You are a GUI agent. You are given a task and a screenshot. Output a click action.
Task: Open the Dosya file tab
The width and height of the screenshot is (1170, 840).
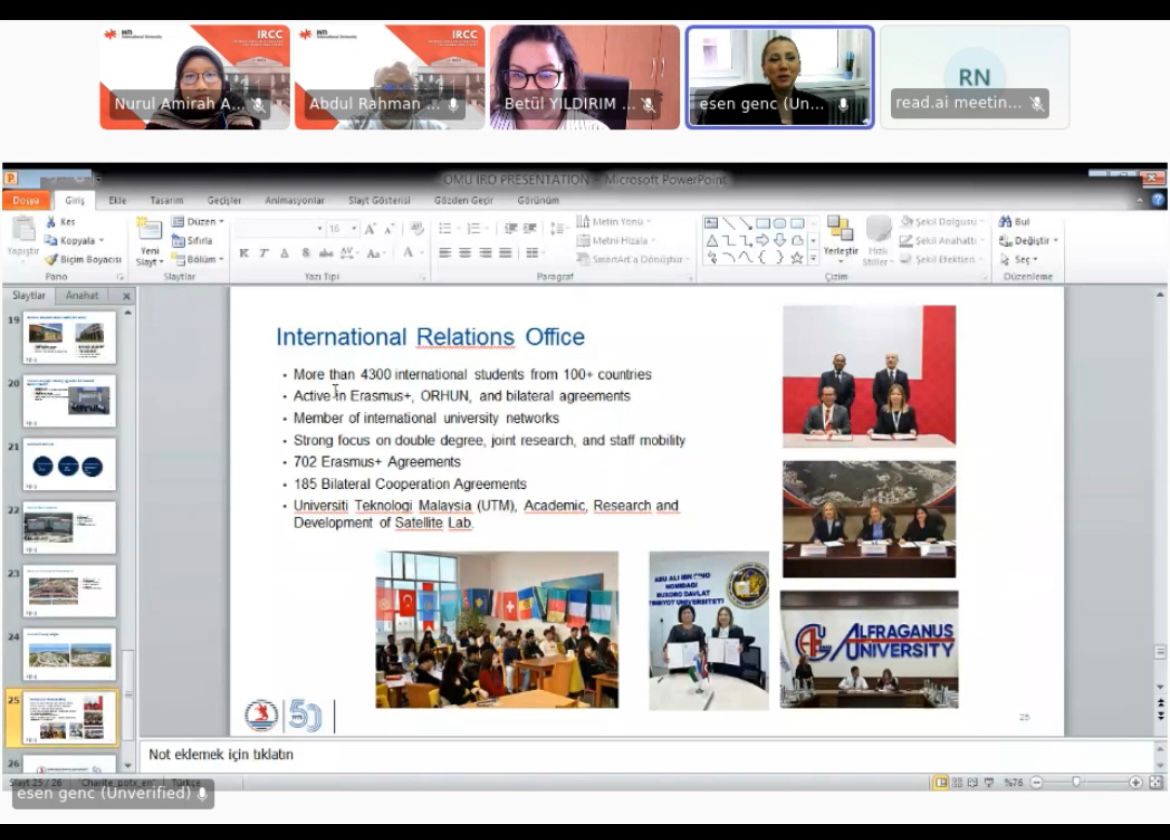click(26, 200)
